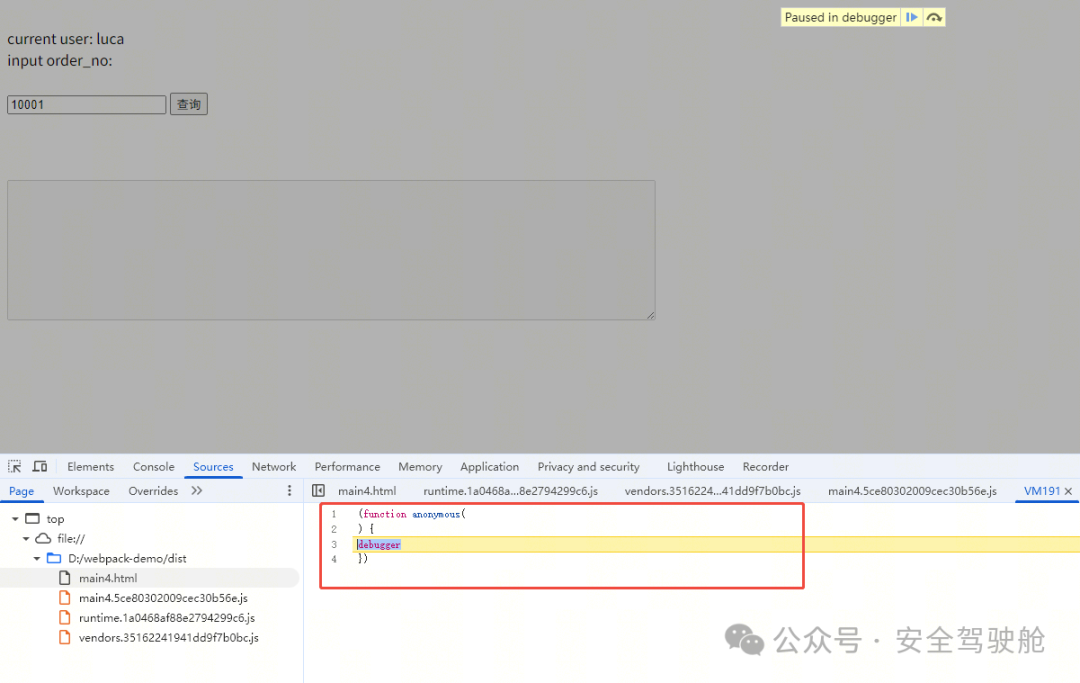Select the Overrides navigator tab

tap(153, 490)
